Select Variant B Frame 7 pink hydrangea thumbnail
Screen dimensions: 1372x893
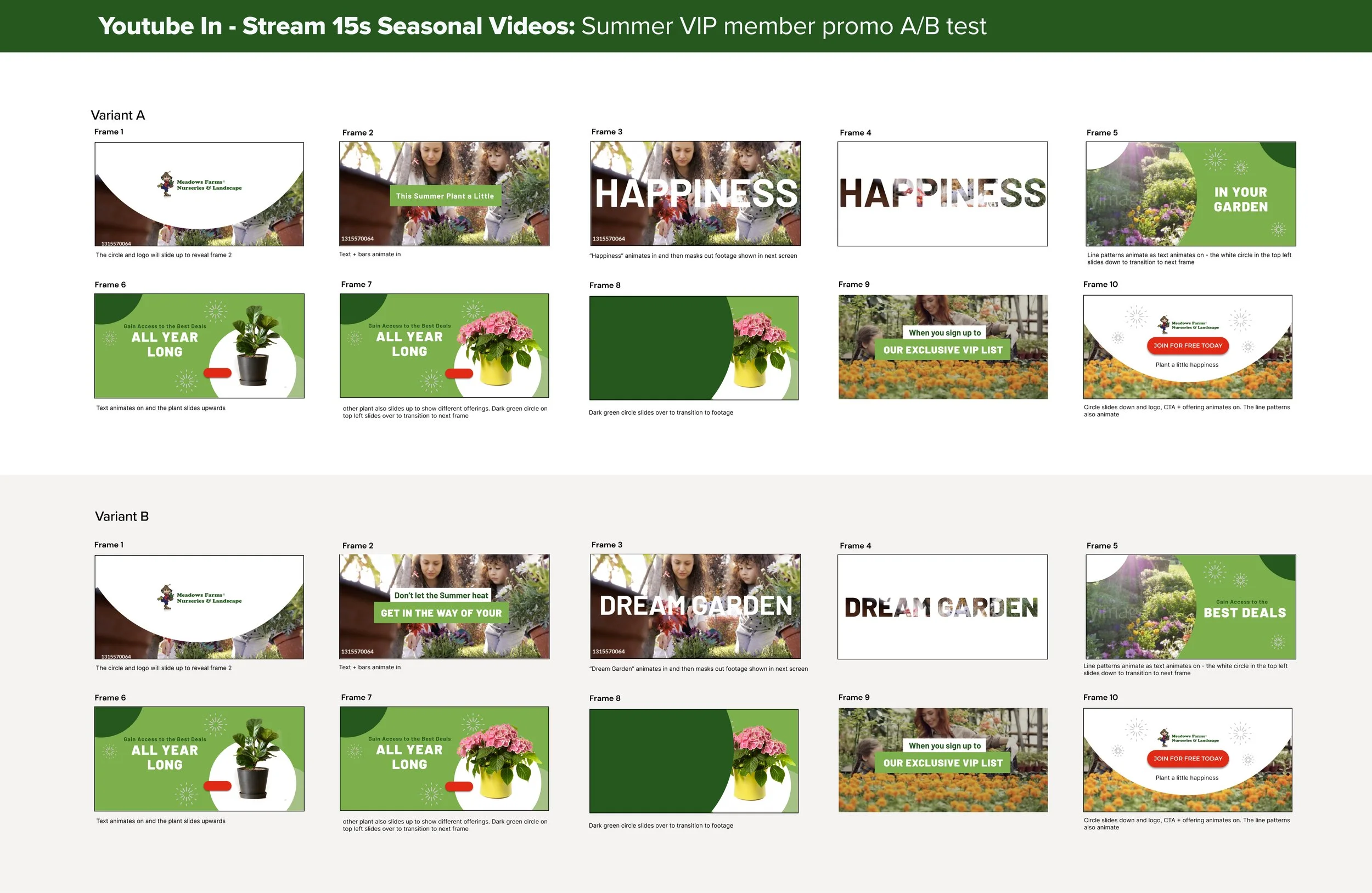coord(445,759)
